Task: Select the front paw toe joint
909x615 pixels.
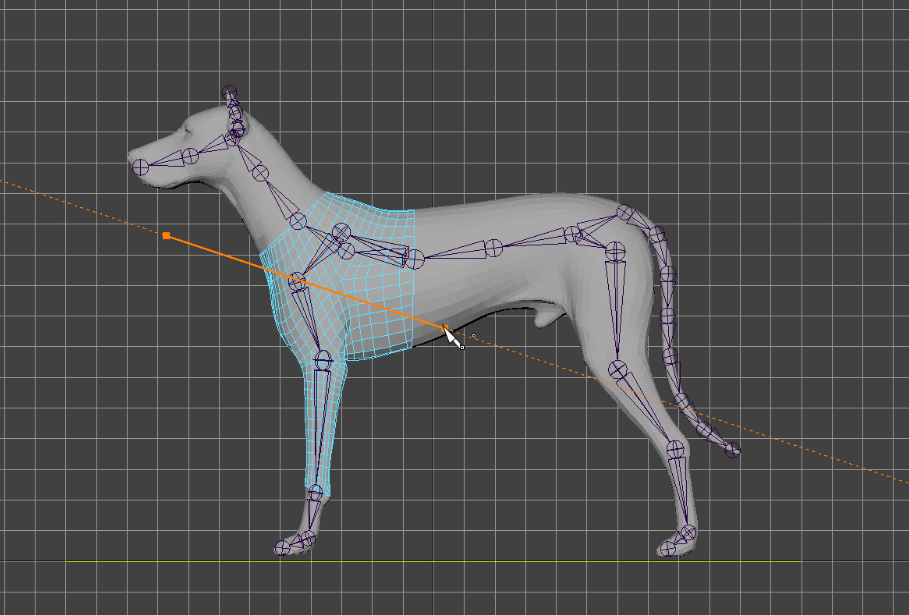Action: coord(285,546)
